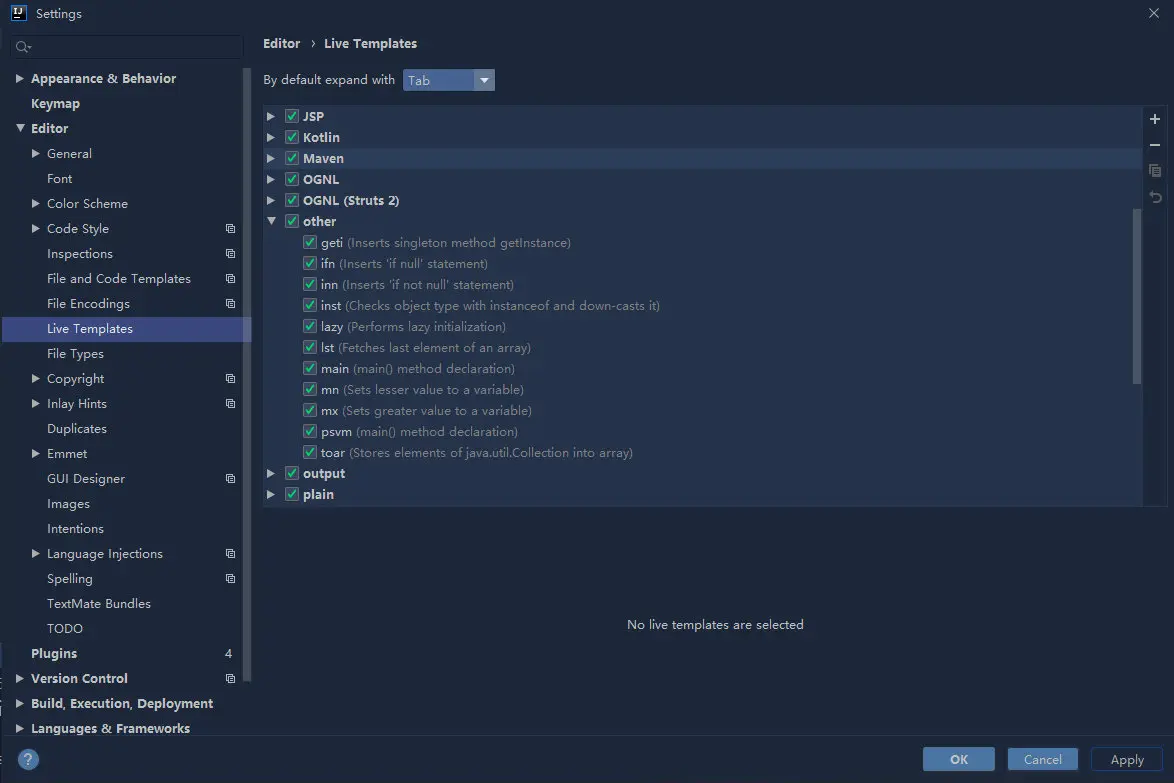Screen dimensions: 1174x783
Task: Remove the selected live template
Action: tap(1155, 145)
